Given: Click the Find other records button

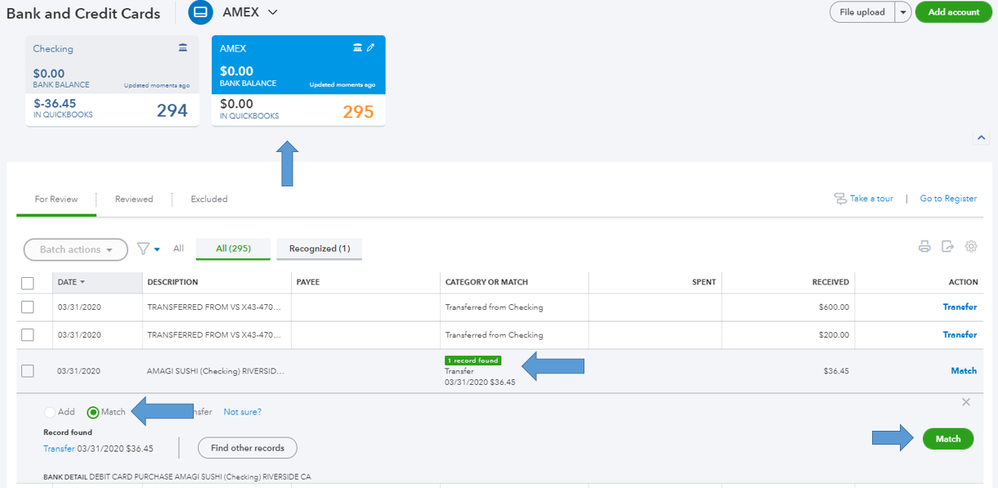Looking at the screenshot, I should pyautogui.click(x=248, y=448).
